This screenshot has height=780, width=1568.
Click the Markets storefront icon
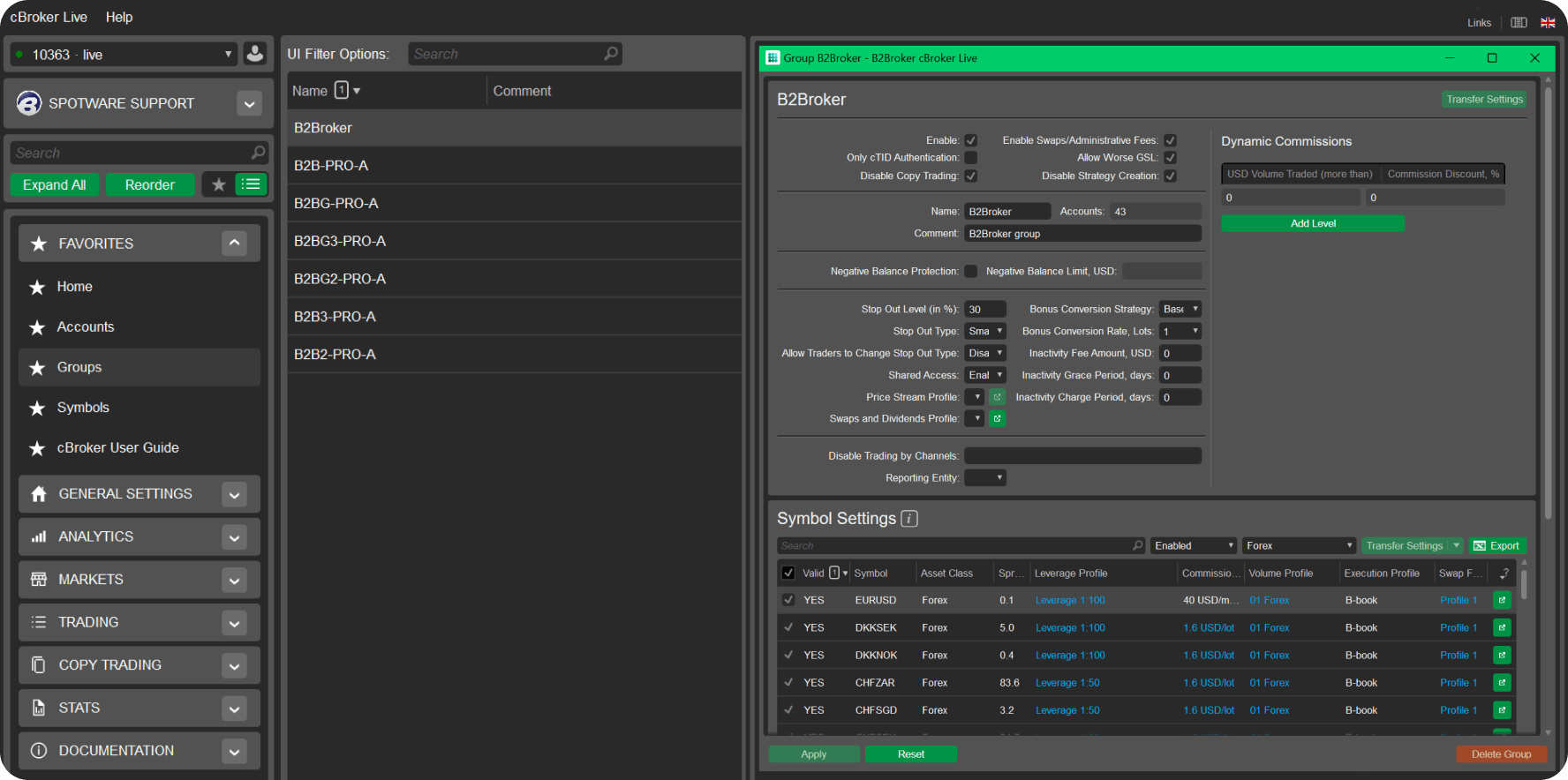click(x=39, y=580)
